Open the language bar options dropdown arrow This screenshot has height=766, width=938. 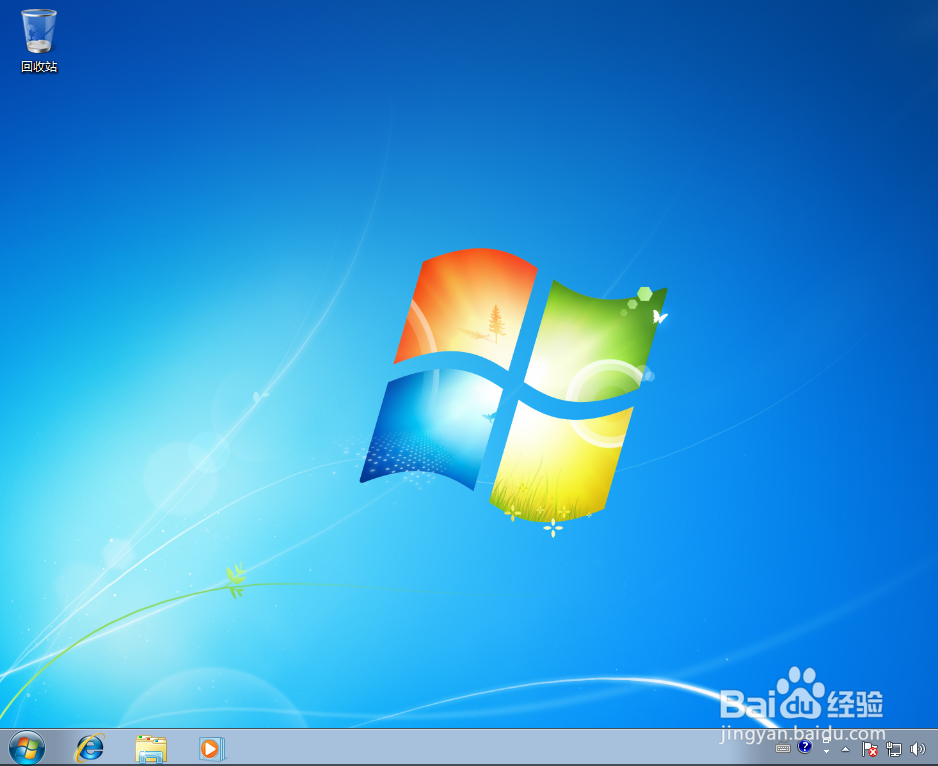pyautogui.click(x=826, y=753)
